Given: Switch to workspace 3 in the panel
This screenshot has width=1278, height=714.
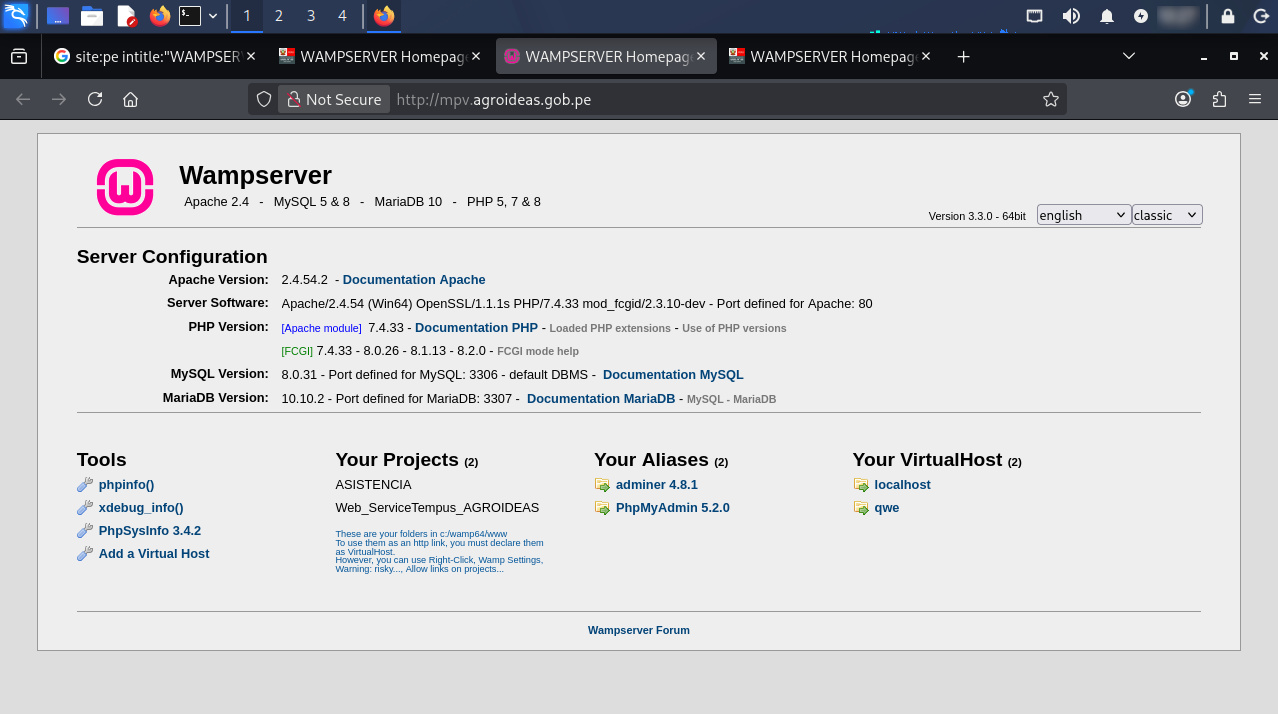Looking at the screenshot, I should 311,16.
